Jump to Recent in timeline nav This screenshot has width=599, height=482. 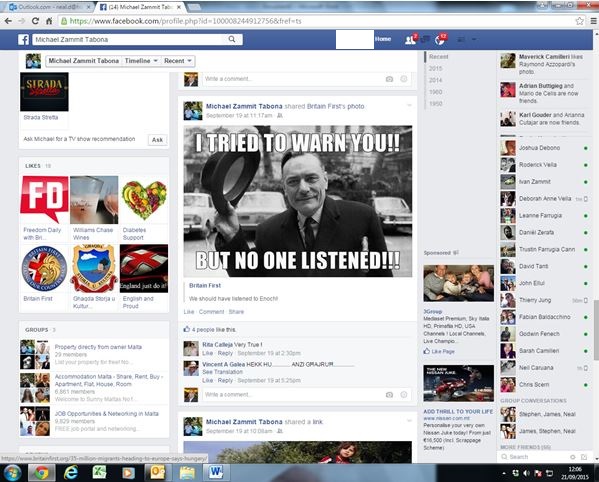tap(439, 57)
